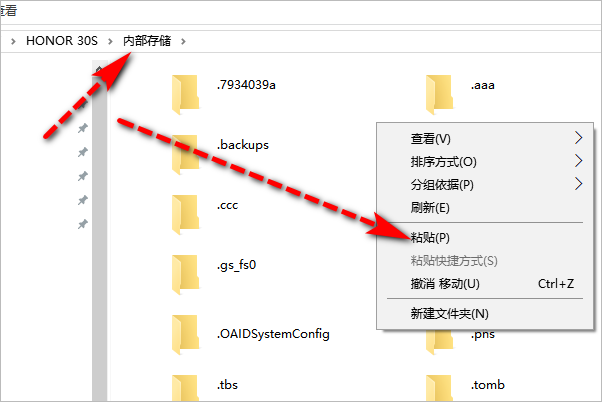Image resolution: width=602 pixels, height=402 pixels.
Task: Open chevron dropdown after HONOR 30S
Action: [x=110, y=41]
